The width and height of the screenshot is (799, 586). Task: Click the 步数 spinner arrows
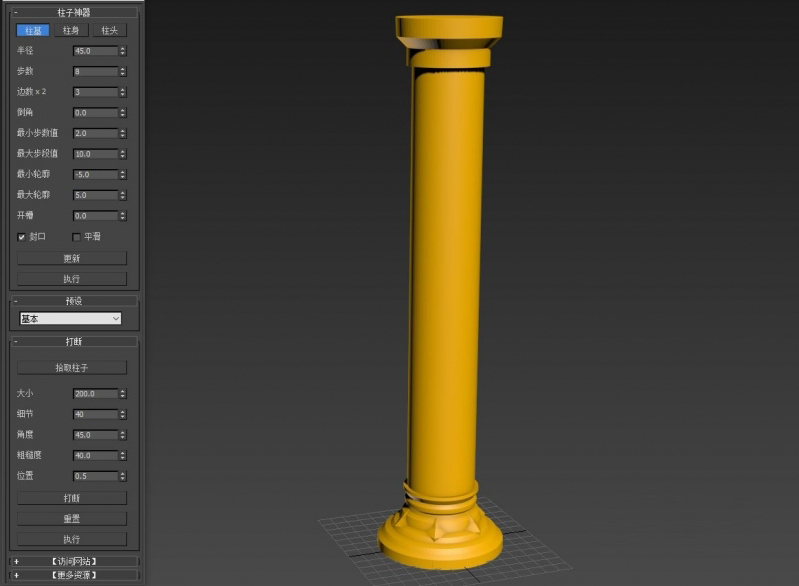[123, 72]
